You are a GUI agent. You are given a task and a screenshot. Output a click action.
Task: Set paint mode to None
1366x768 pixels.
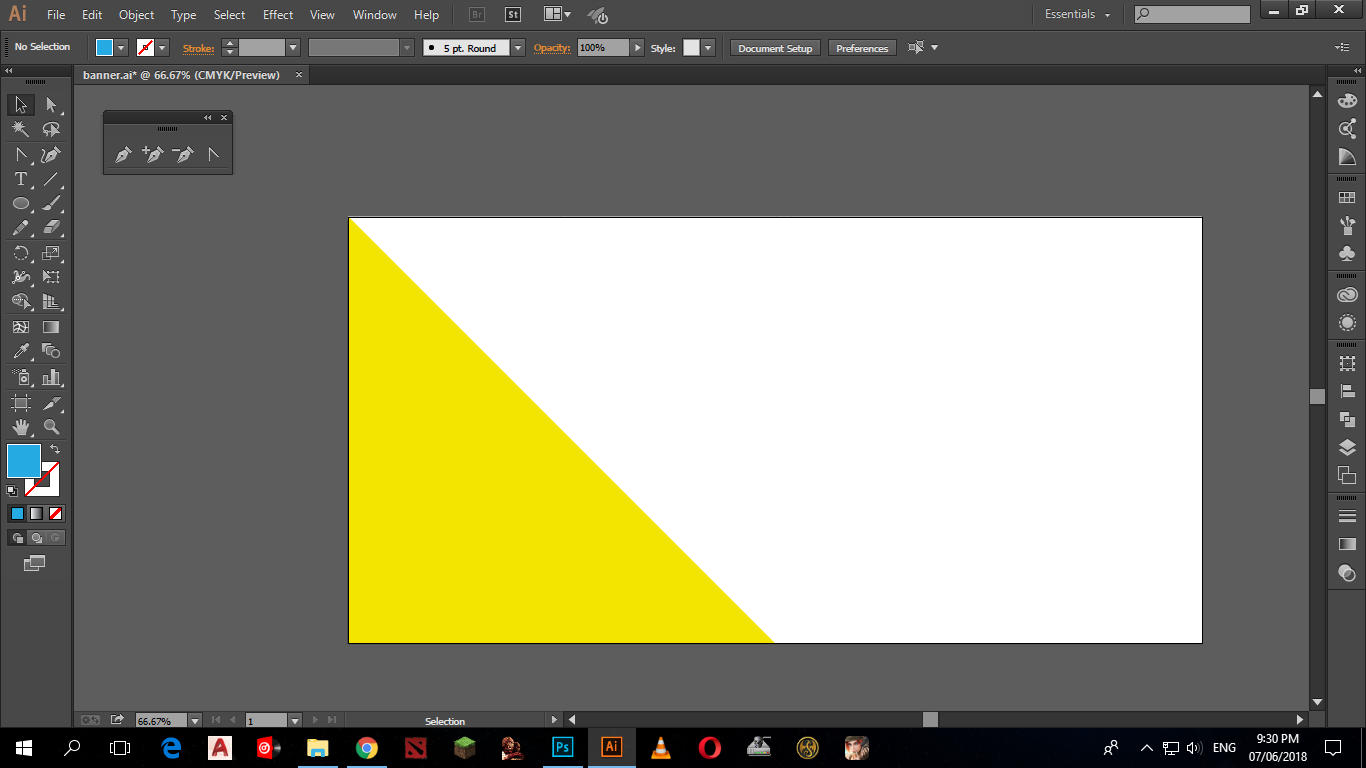point(56,514)
